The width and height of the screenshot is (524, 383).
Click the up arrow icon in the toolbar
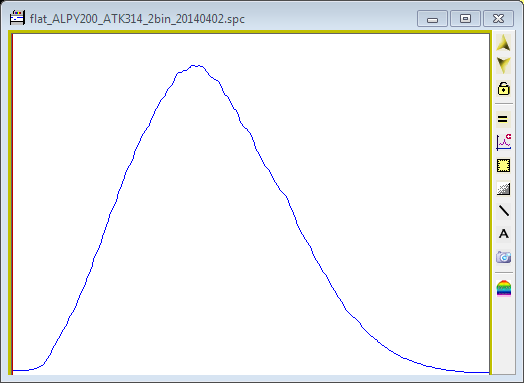[x=504, y=43]
